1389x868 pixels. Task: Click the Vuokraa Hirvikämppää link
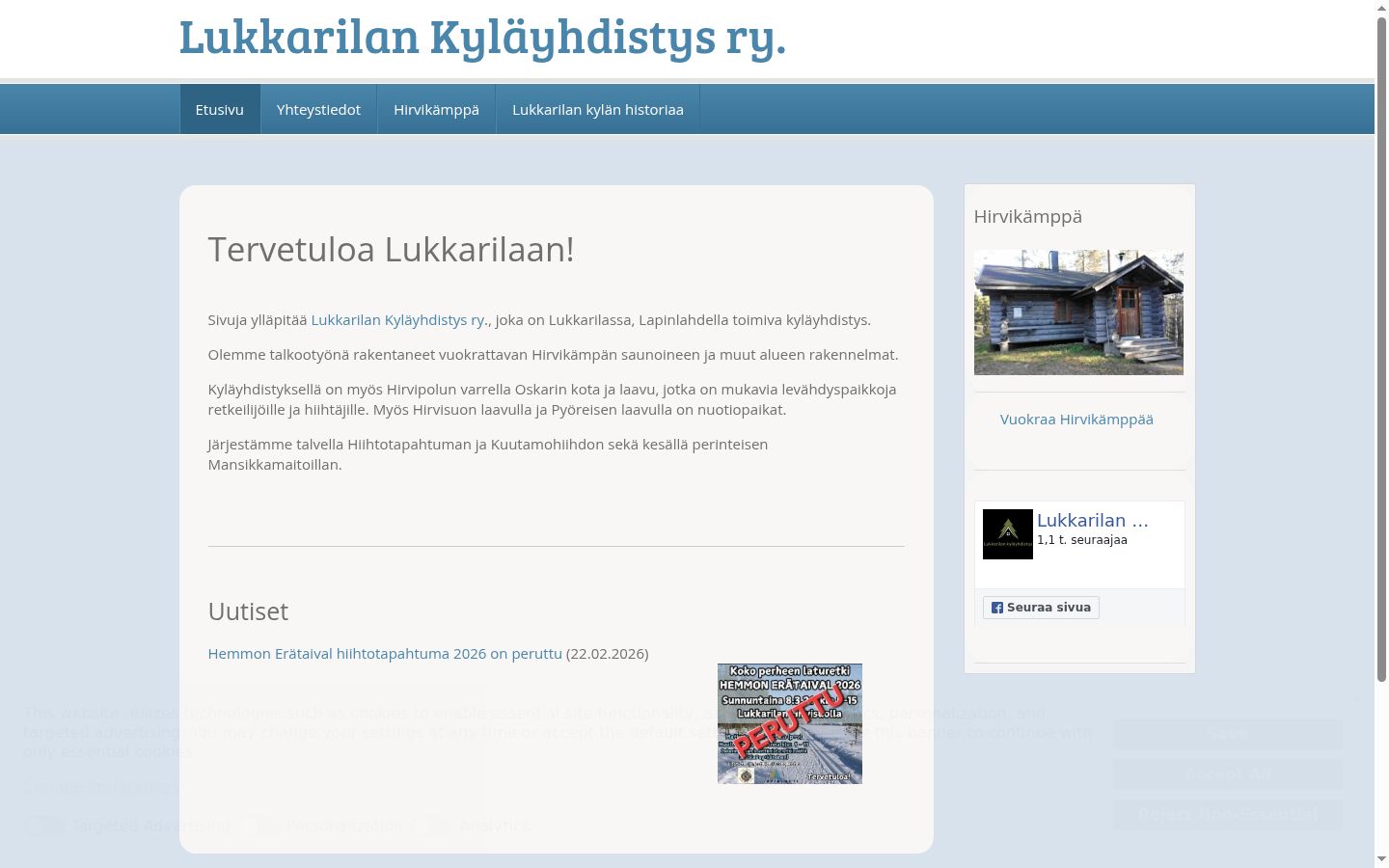(x=1076, y=419)
